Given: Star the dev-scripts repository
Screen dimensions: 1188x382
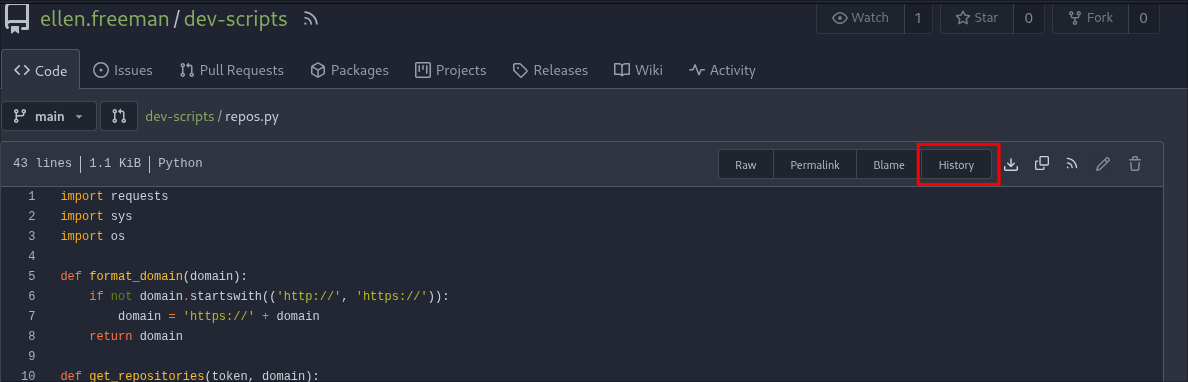Looking at the screenshot, I should 977,18.
